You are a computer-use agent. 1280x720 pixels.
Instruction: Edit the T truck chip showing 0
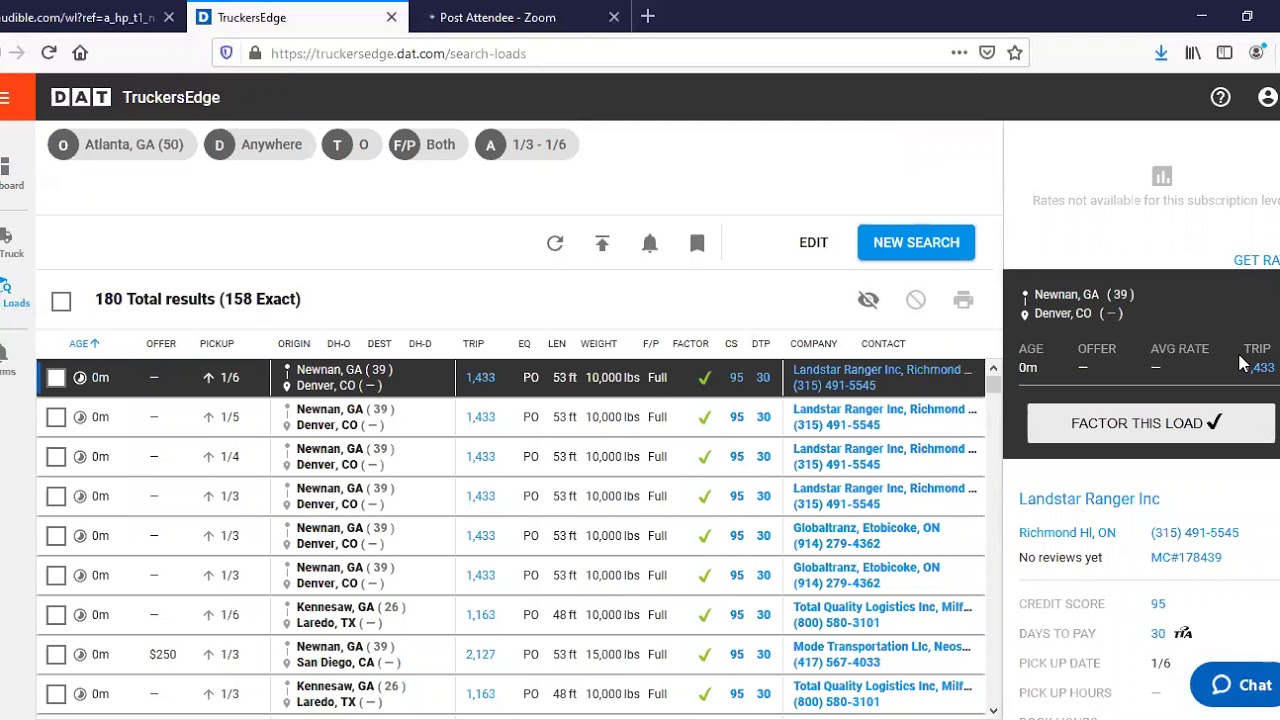pyautogui.click(x=350, y=145)
